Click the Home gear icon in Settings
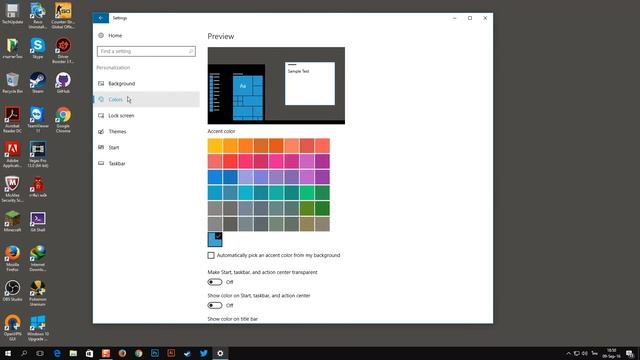 coord(101,36)
